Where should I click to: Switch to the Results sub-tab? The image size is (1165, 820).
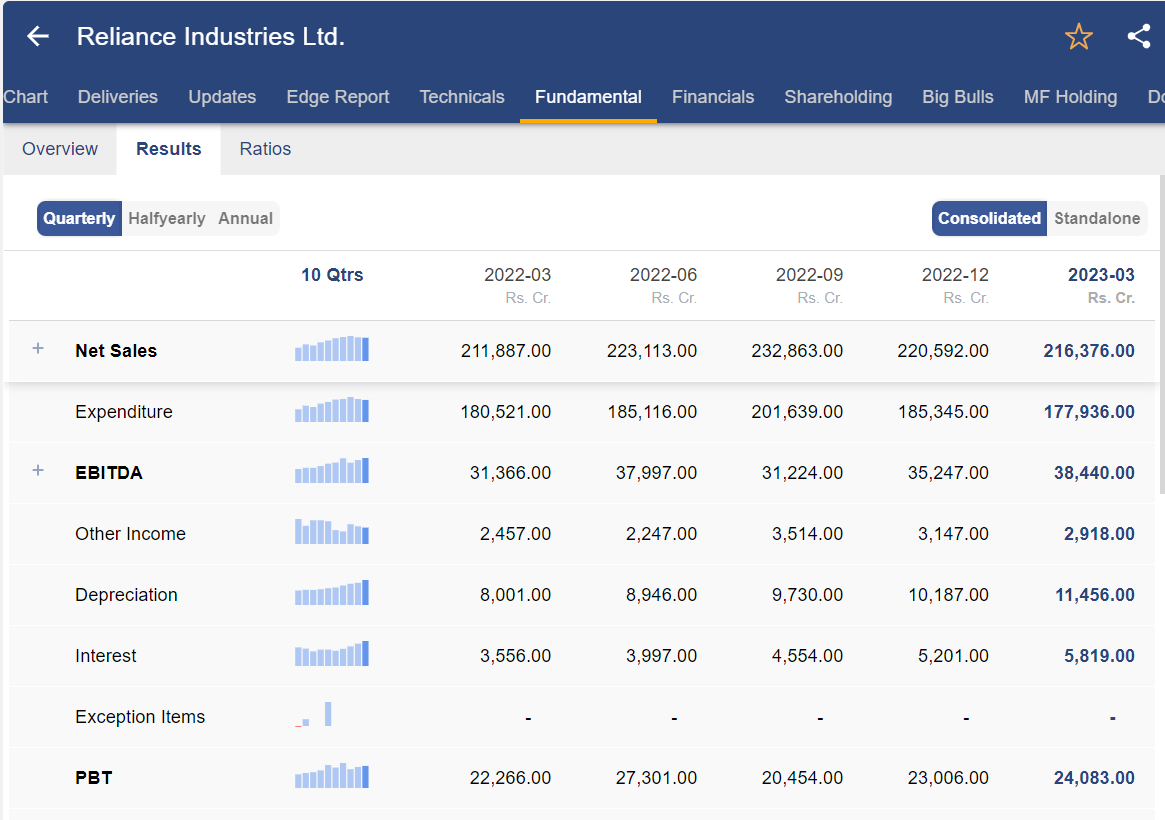click(169, 149)
